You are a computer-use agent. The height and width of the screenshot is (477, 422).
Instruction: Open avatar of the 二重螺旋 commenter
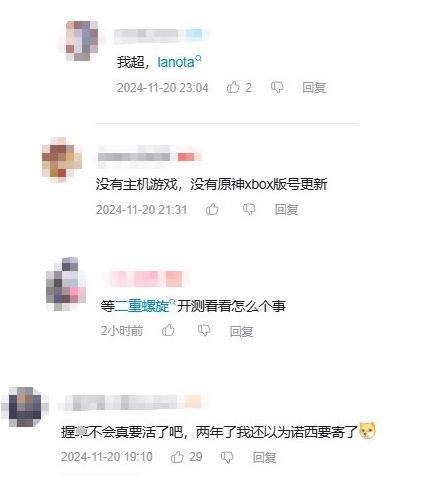coord(66,284)
